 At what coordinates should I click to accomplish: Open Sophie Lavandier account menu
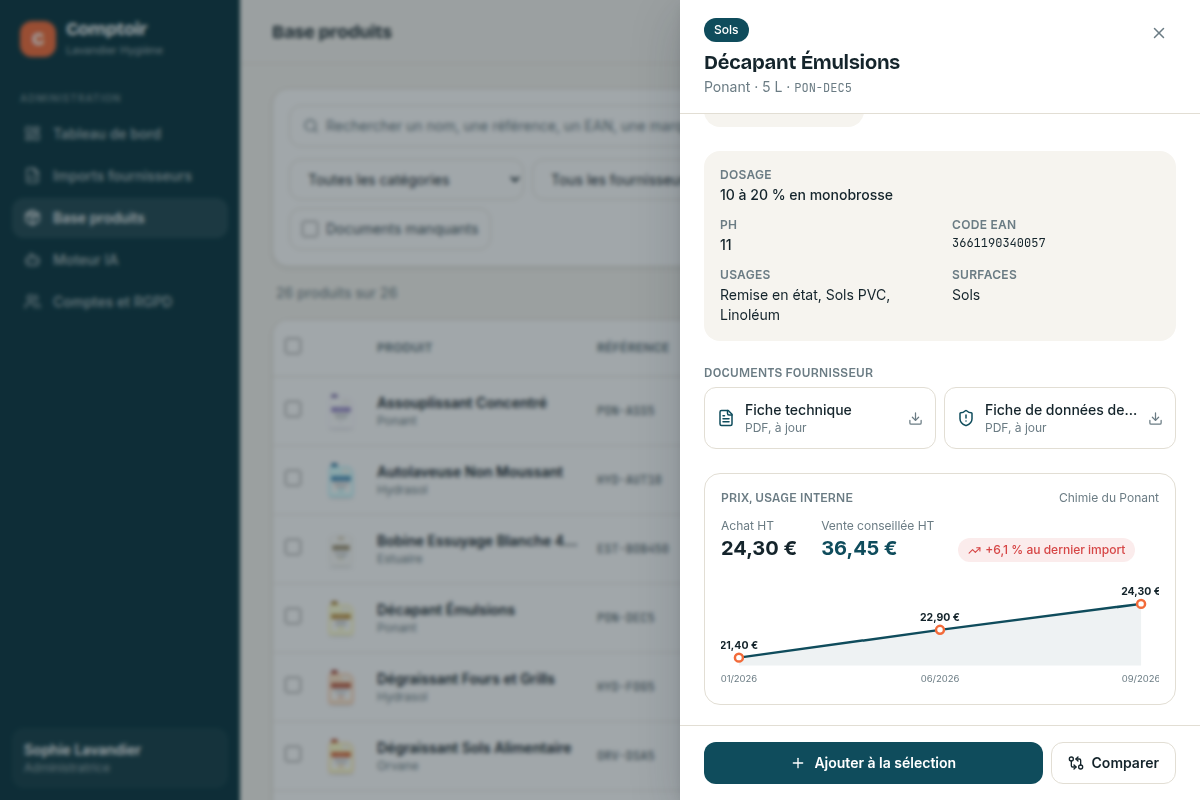click(x=120, y=758)
